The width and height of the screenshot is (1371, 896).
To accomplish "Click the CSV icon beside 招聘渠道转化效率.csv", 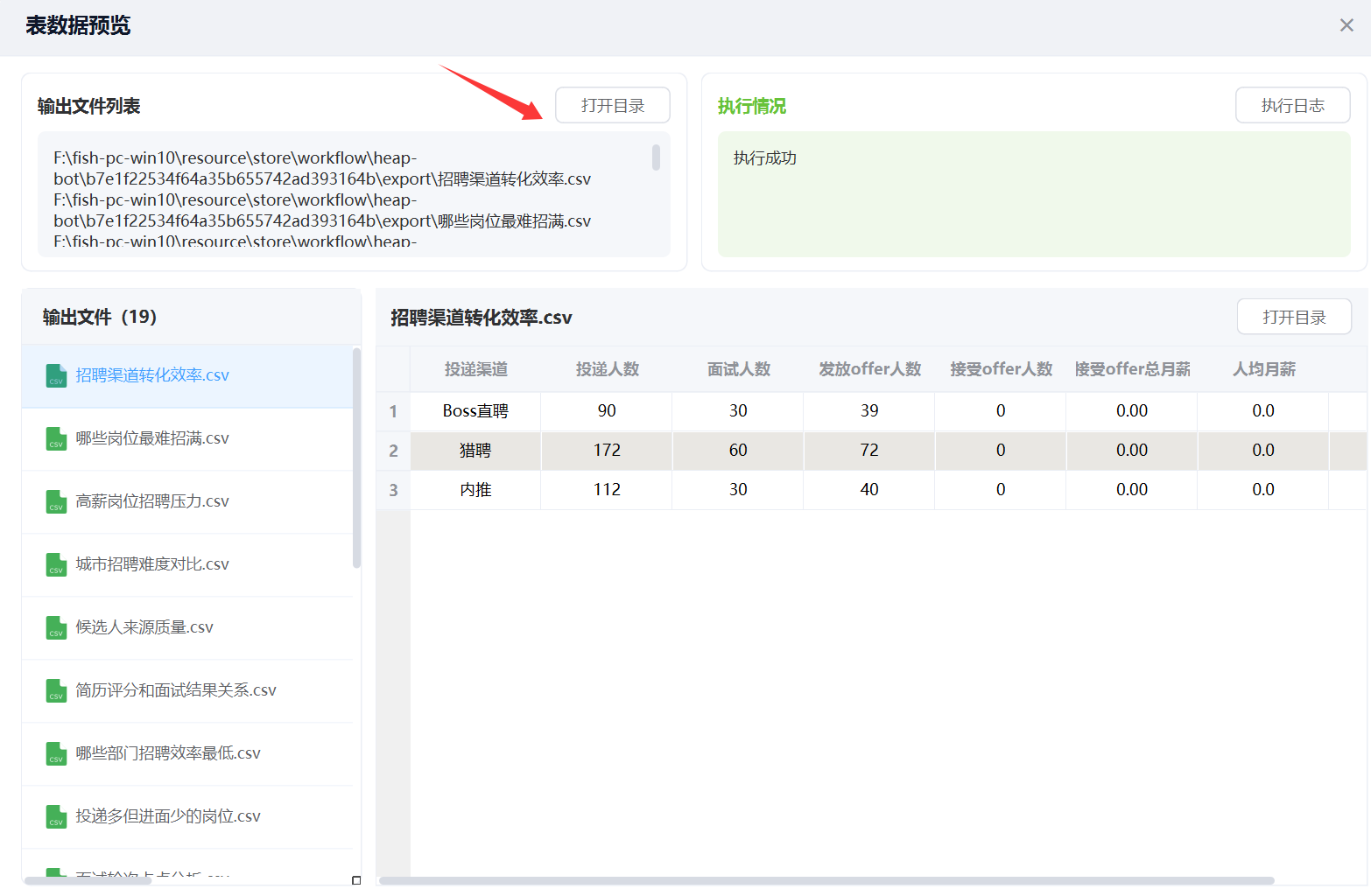I will [56, 375].
